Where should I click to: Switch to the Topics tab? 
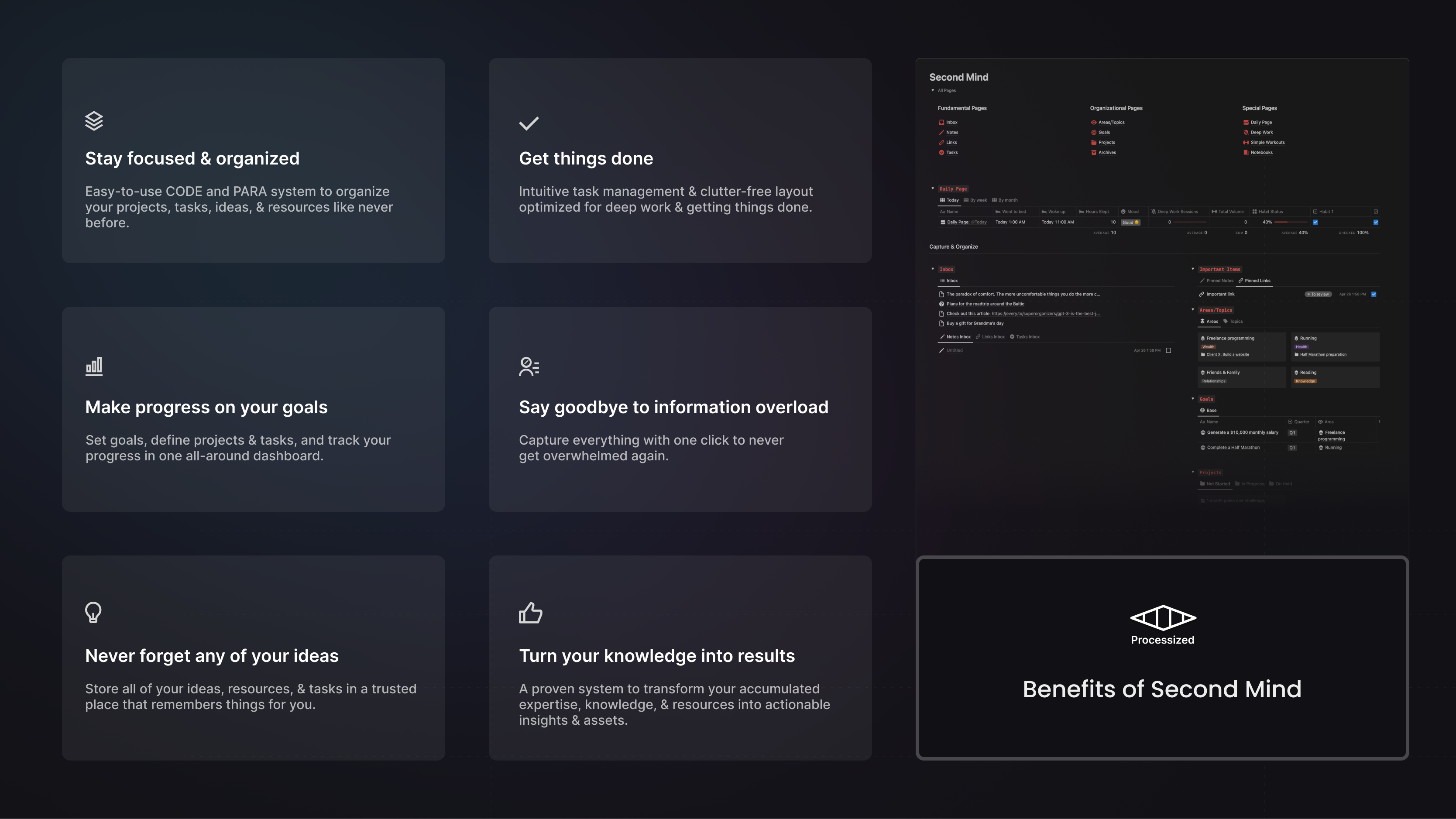[1233, 322]
